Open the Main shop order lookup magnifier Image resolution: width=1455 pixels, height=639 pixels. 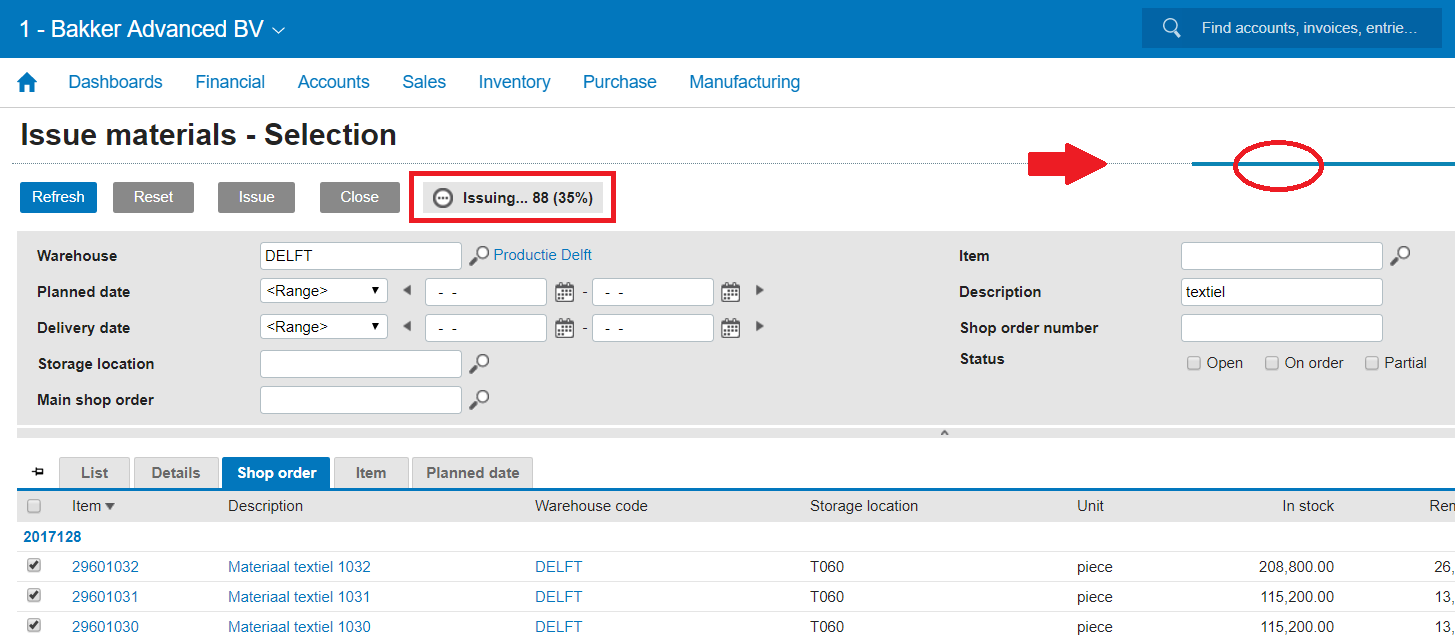pyautogui.click(x=480, y=399)
